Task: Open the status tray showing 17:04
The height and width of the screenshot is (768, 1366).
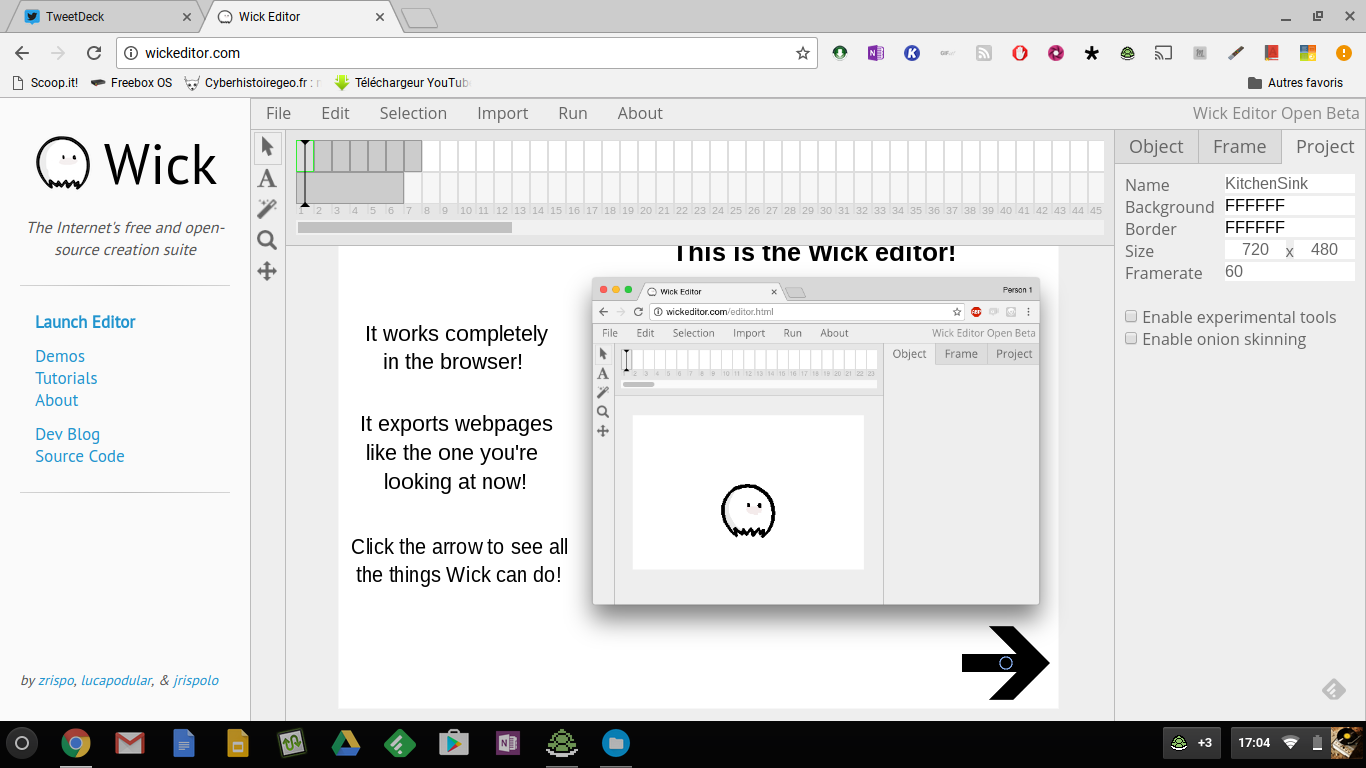Action: coord(1294,743)
